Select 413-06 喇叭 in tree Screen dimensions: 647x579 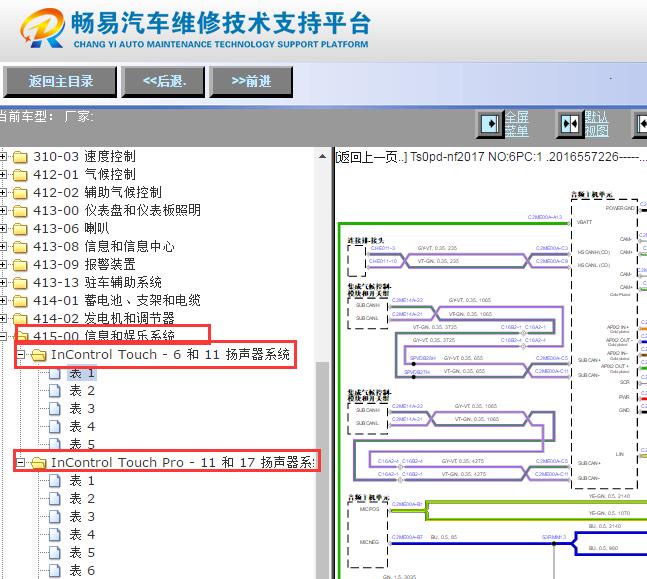pos(71,229)
